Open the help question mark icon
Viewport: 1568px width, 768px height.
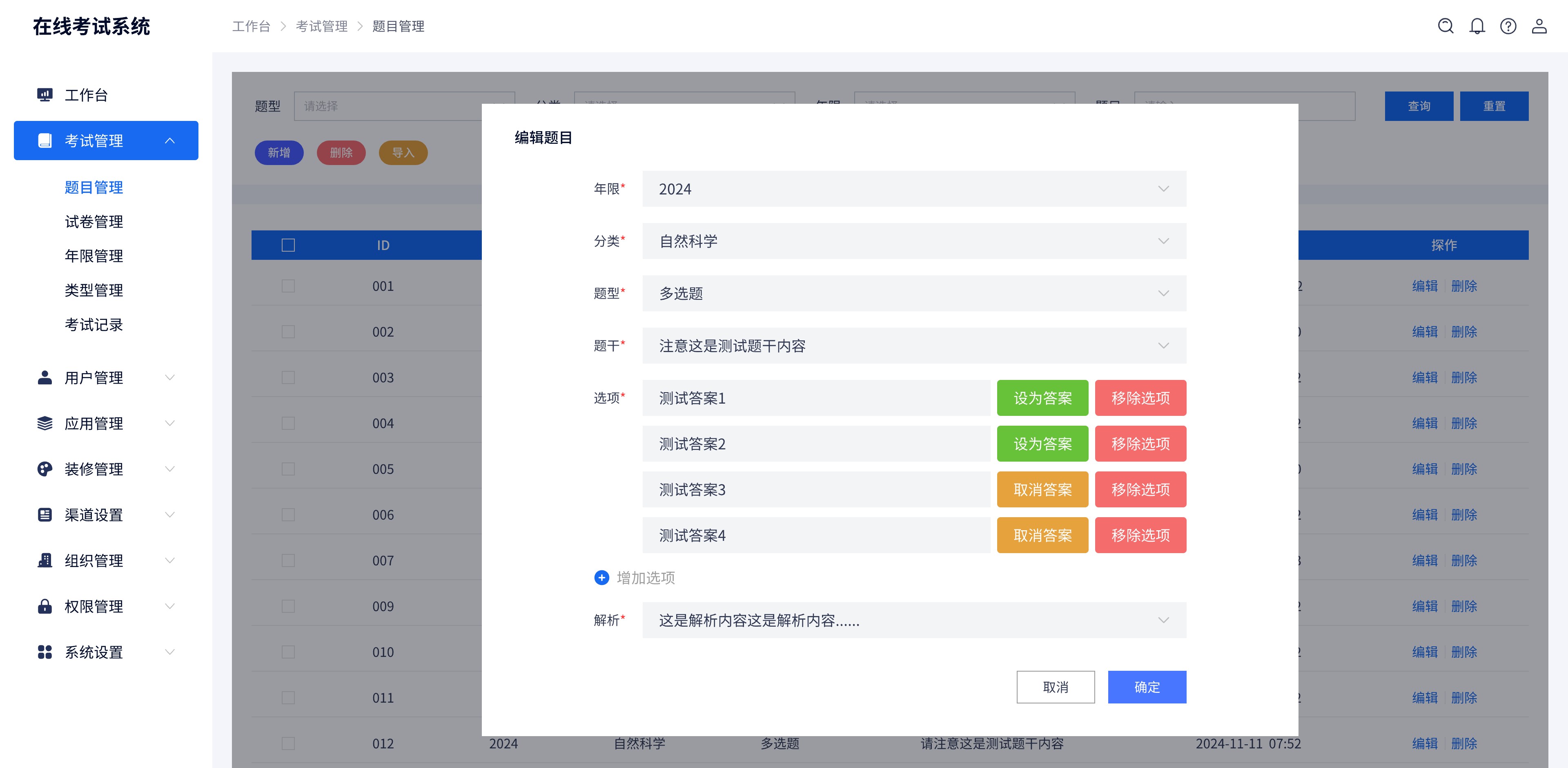coord(1508,26)
